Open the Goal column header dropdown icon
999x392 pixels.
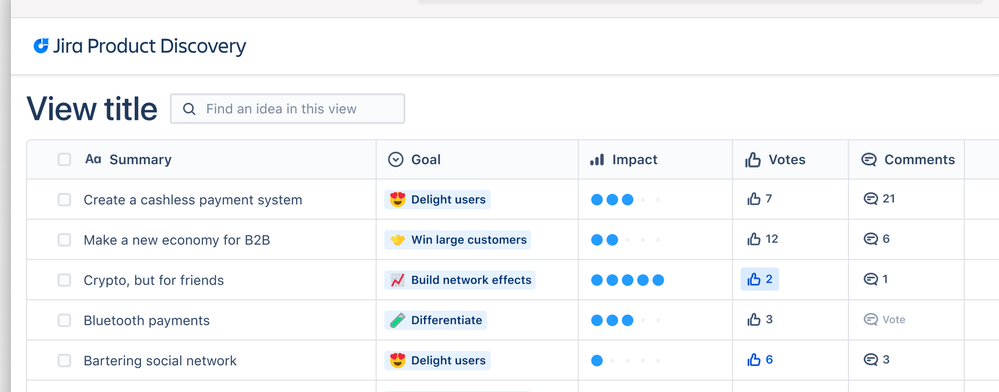396,159
